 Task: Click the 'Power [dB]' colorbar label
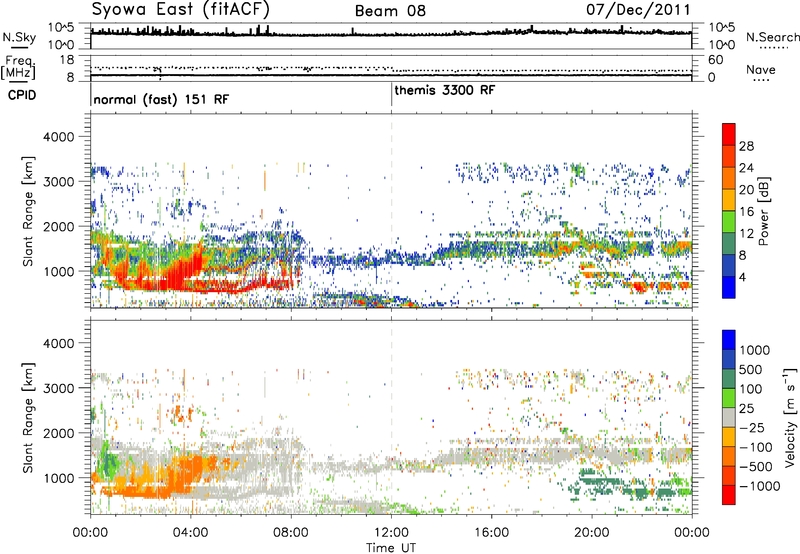763,211
